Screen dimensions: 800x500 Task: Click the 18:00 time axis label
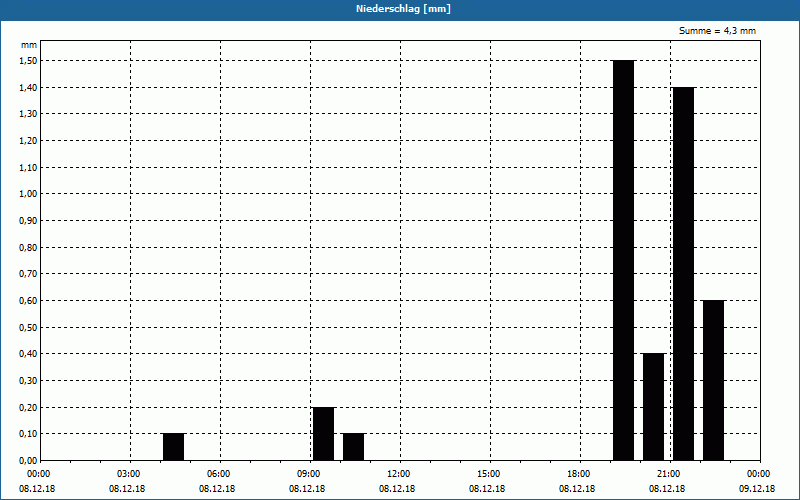click(581, 474)
